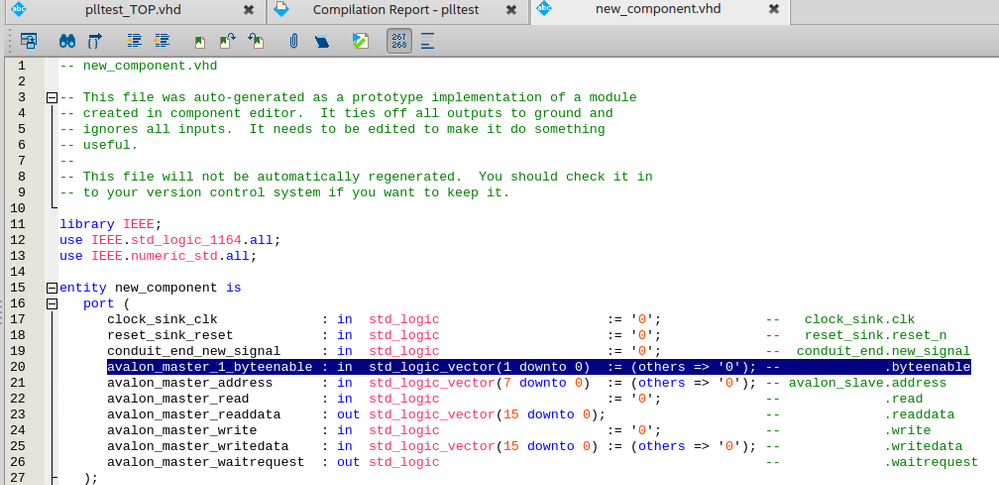Jump to next bookmark icon

(x=227, y=41)
